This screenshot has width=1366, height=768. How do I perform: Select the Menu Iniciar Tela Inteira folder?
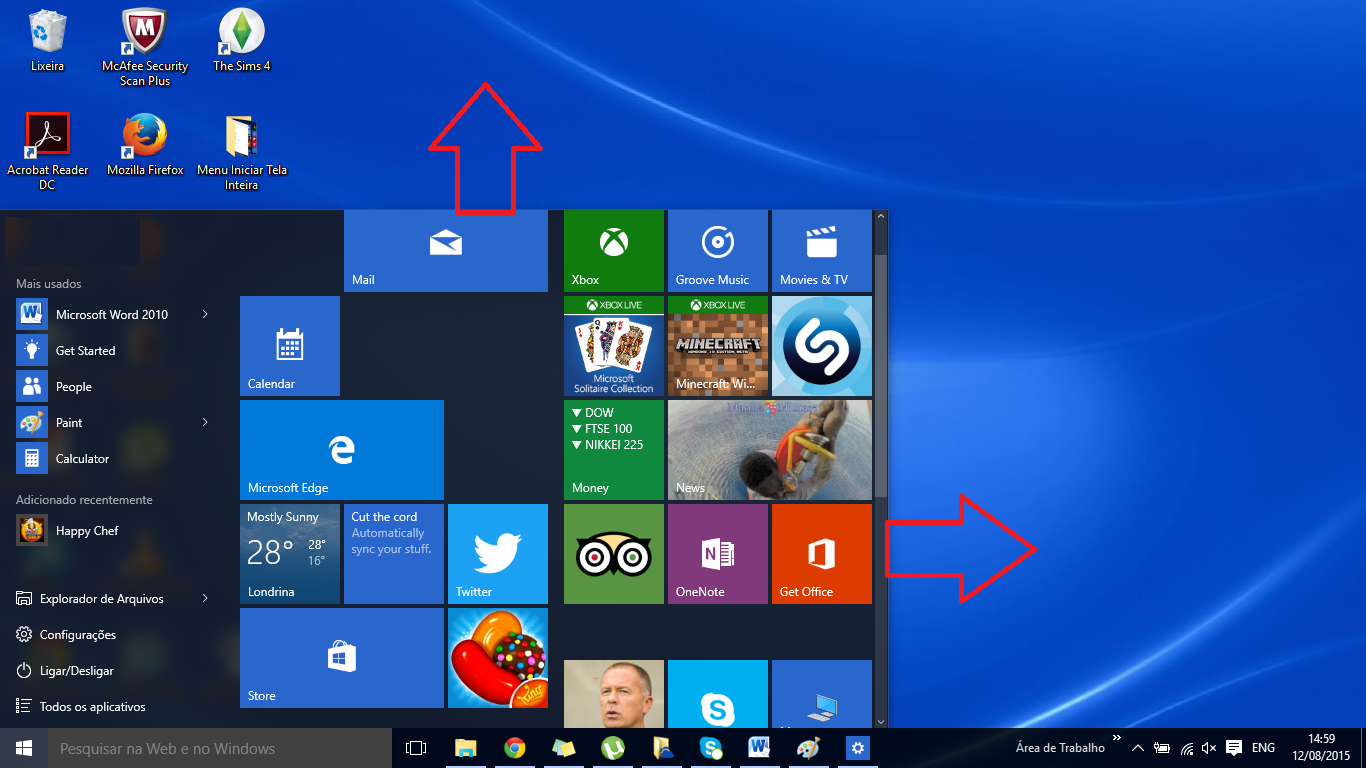pos(242,152)
